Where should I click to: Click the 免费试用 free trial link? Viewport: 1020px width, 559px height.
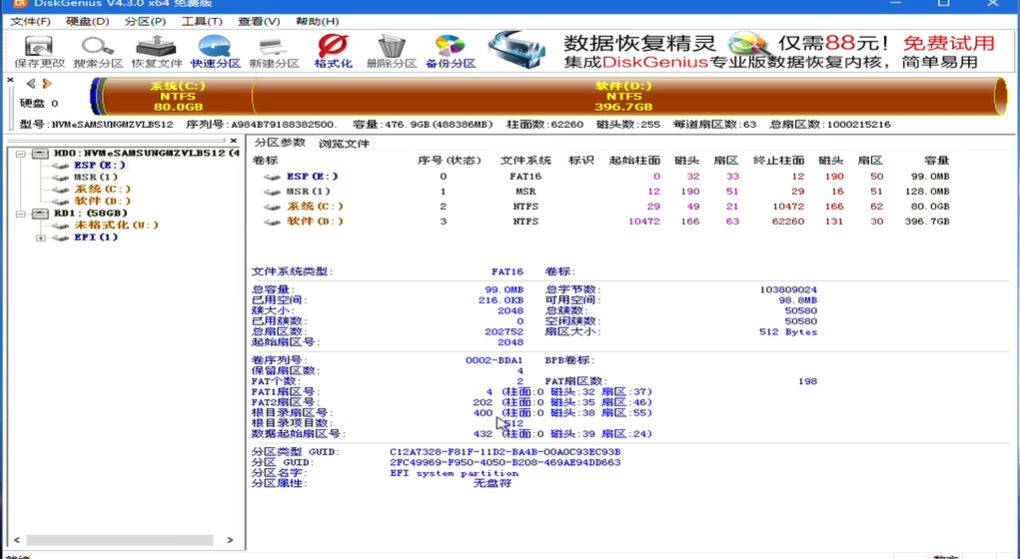click(948, 44)
